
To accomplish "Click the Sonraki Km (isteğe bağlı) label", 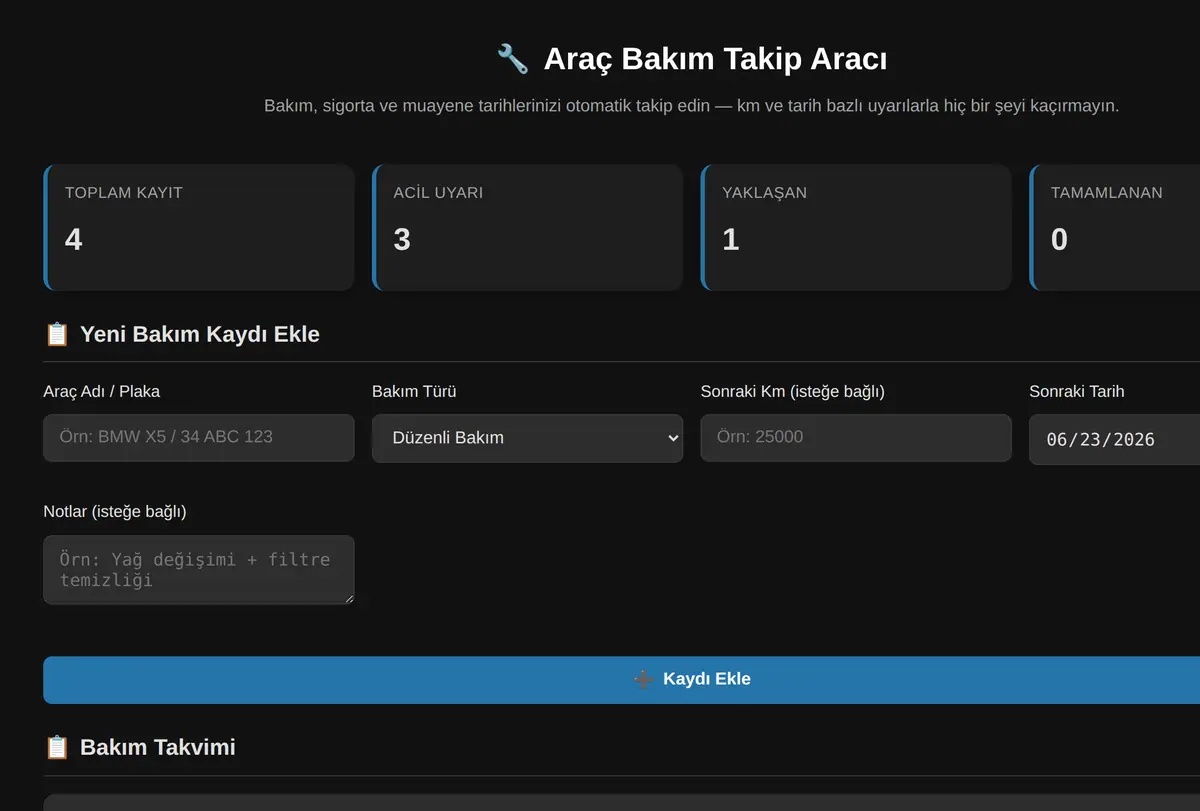I will click(793, 391).
